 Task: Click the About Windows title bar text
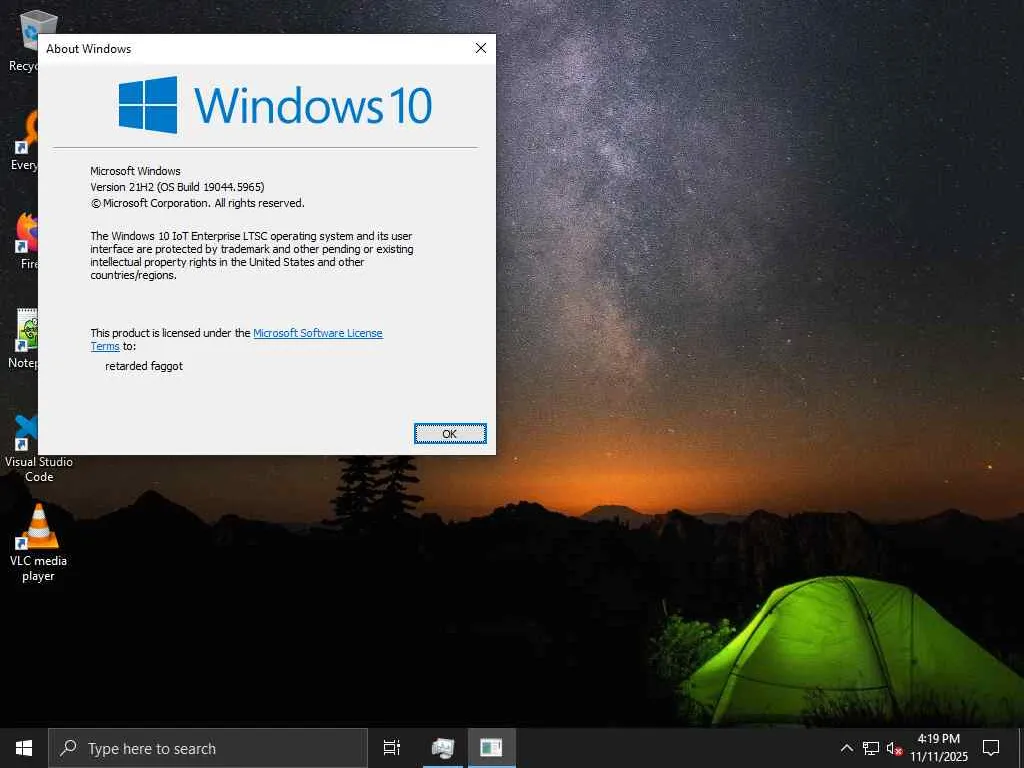coord(89,49)
